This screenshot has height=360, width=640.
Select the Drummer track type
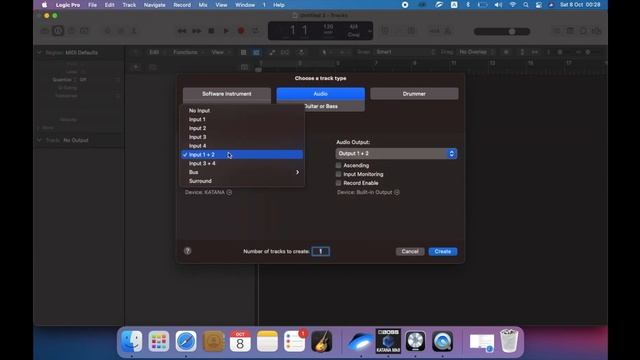[x=414, y=93]
